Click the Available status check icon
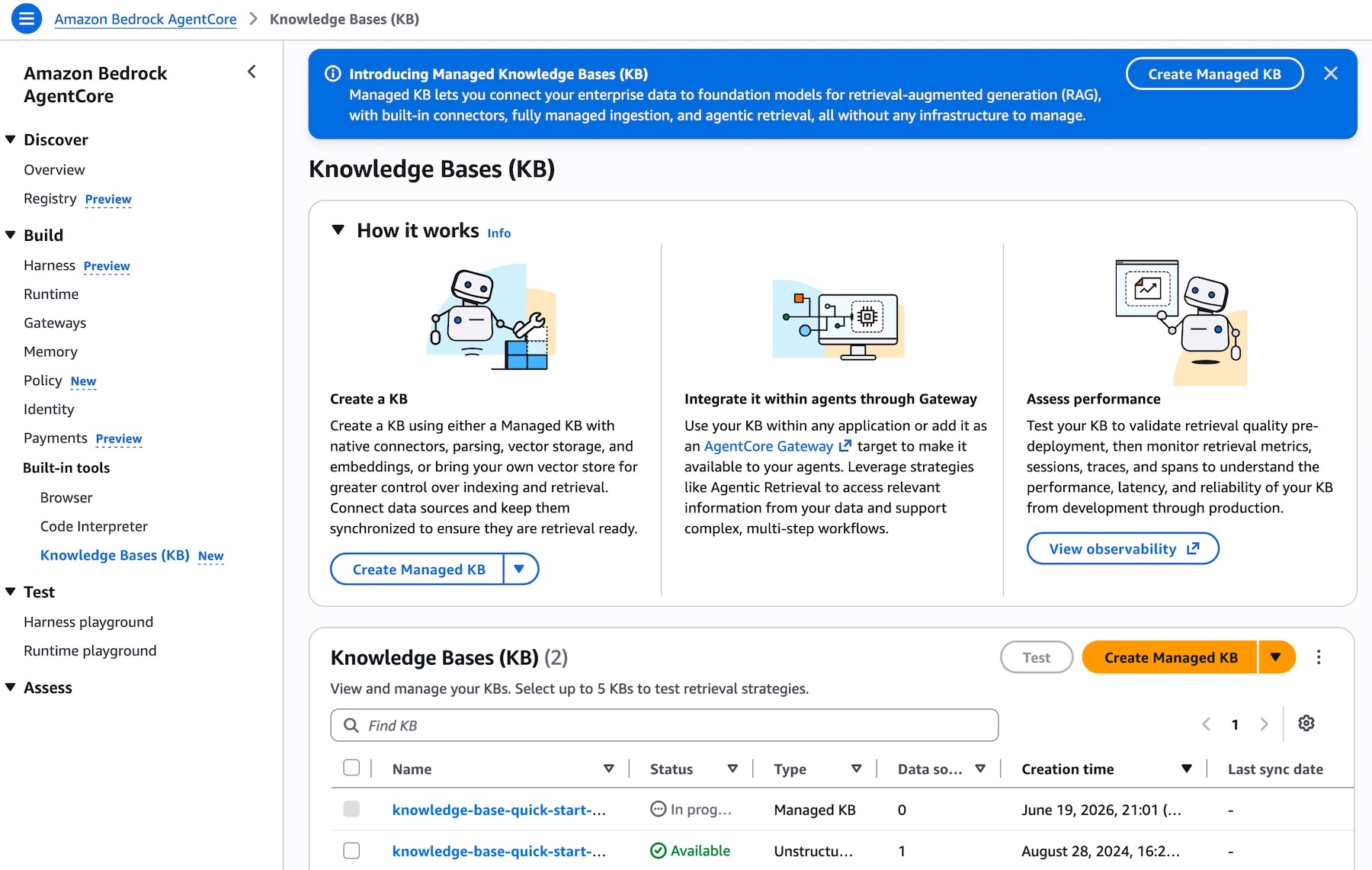This screenshot has height=870, width=1372. point(659,851)
